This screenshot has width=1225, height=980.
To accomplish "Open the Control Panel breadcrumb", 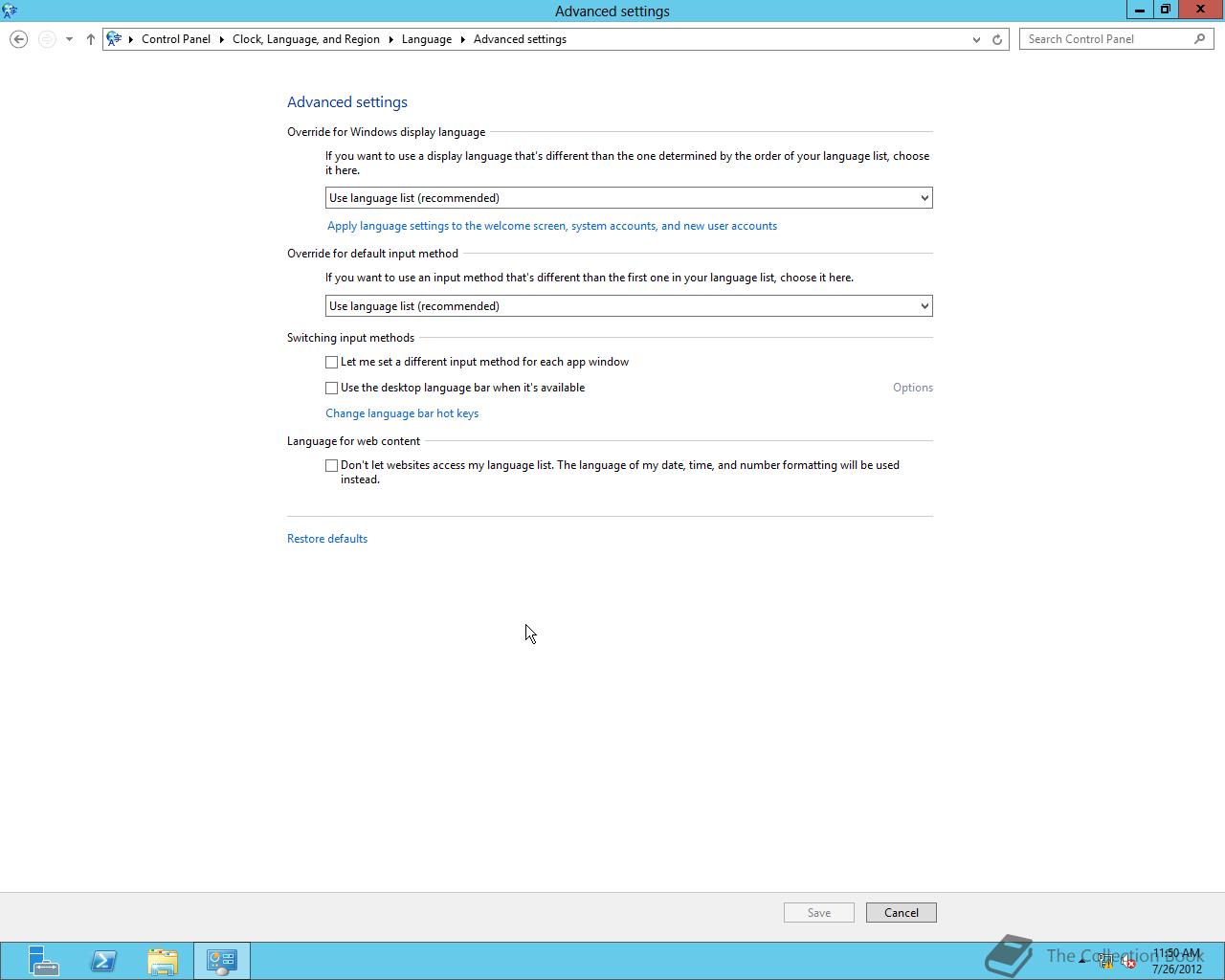I will click(176, 39).
